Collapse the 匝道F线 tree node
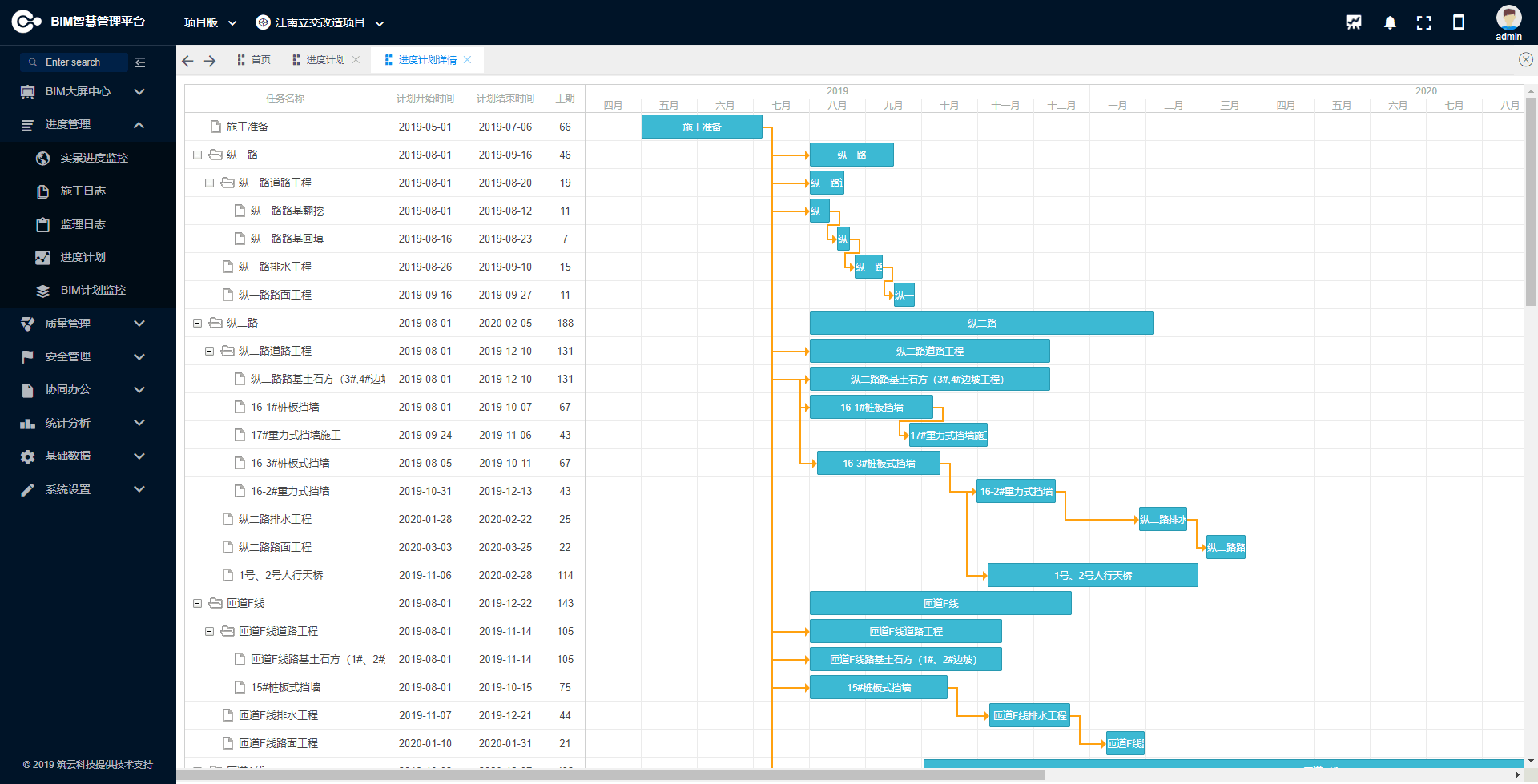Image resolution: width=1538 pixels, height=784 pixels. coord(198,604)
